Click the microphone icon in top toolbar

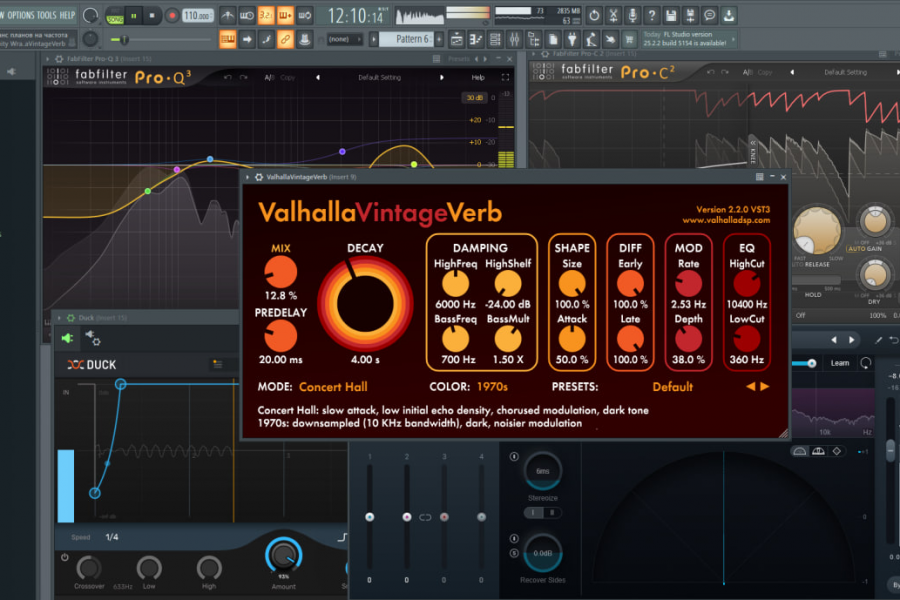633,16
